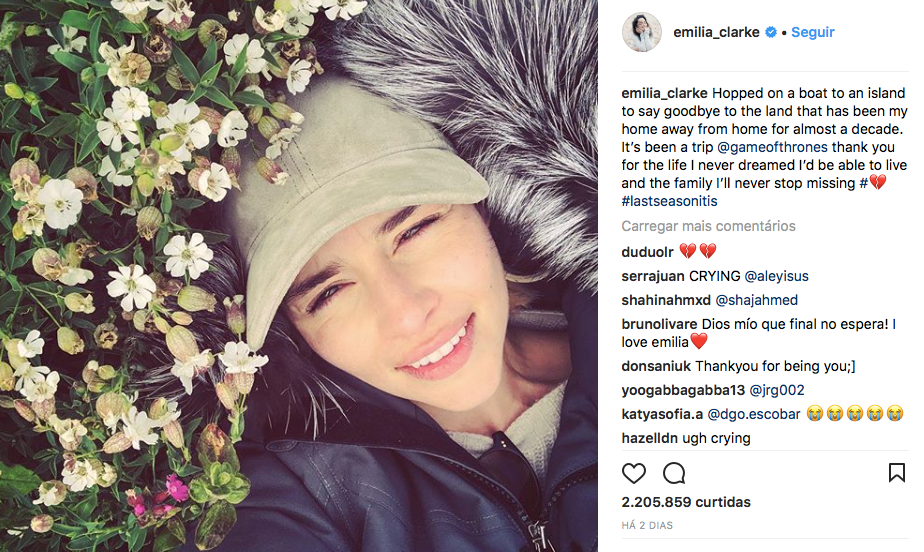The image size is (924, 552).
Task: Click the HÁ 2 DIAS timestamp
Action: click(647, 525)
